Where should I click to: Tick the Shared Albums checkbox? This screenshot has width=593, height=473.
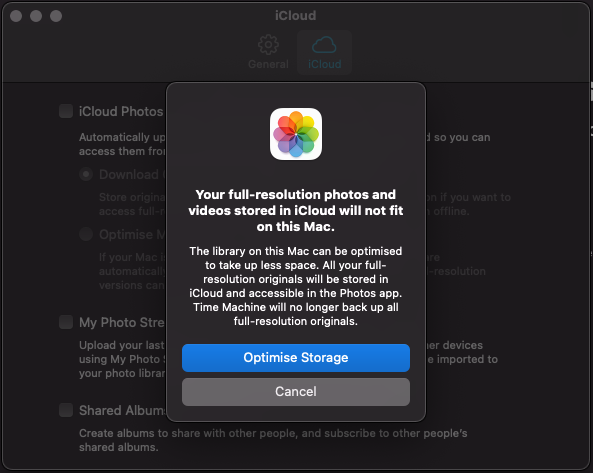click(66, 410)
